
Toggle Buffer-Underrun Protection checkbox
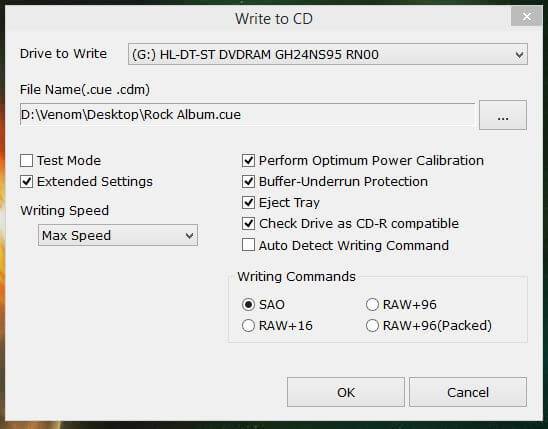pyautogui.click(x=248, y=182)
